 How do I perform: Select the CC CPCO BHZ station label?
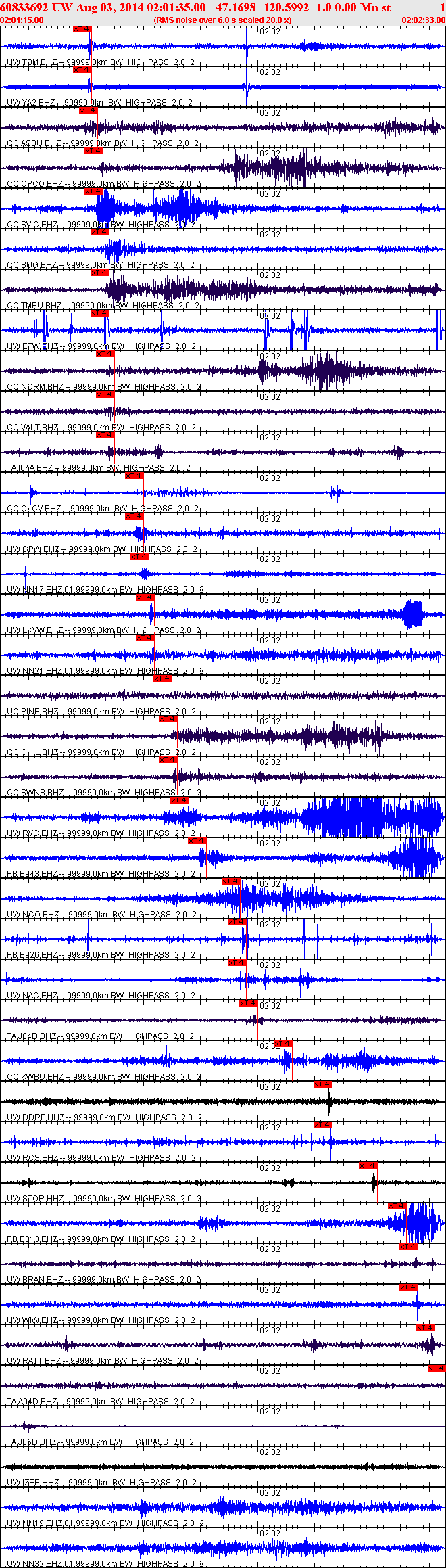click(x=103, y=184)
